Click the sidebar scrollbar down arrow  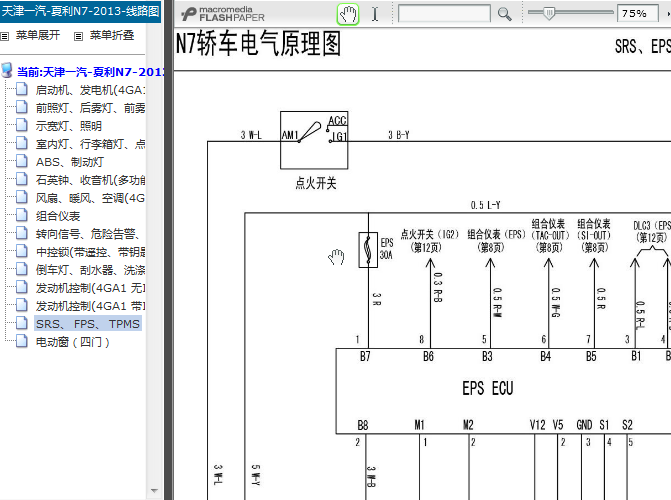pos(154,491)
